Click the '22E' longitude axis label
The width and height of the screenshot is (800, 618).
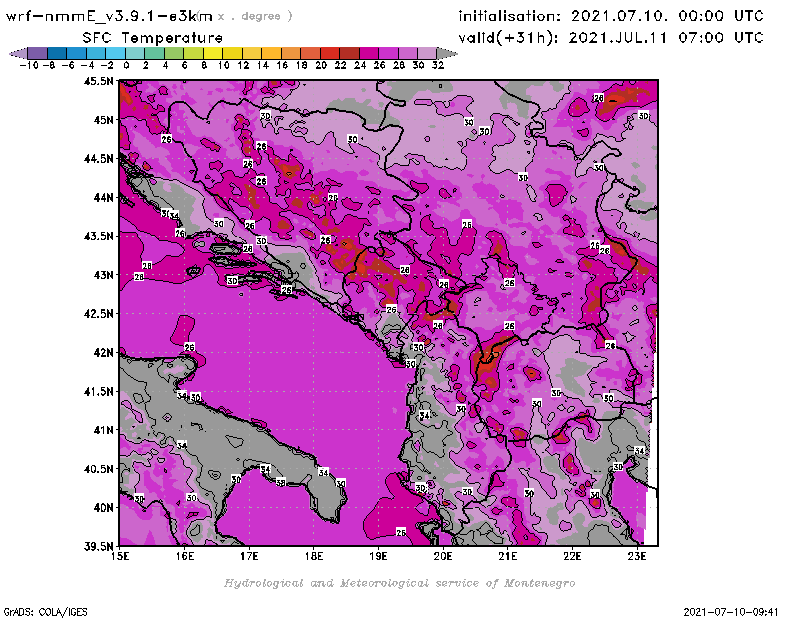click(x=572, y=556)
